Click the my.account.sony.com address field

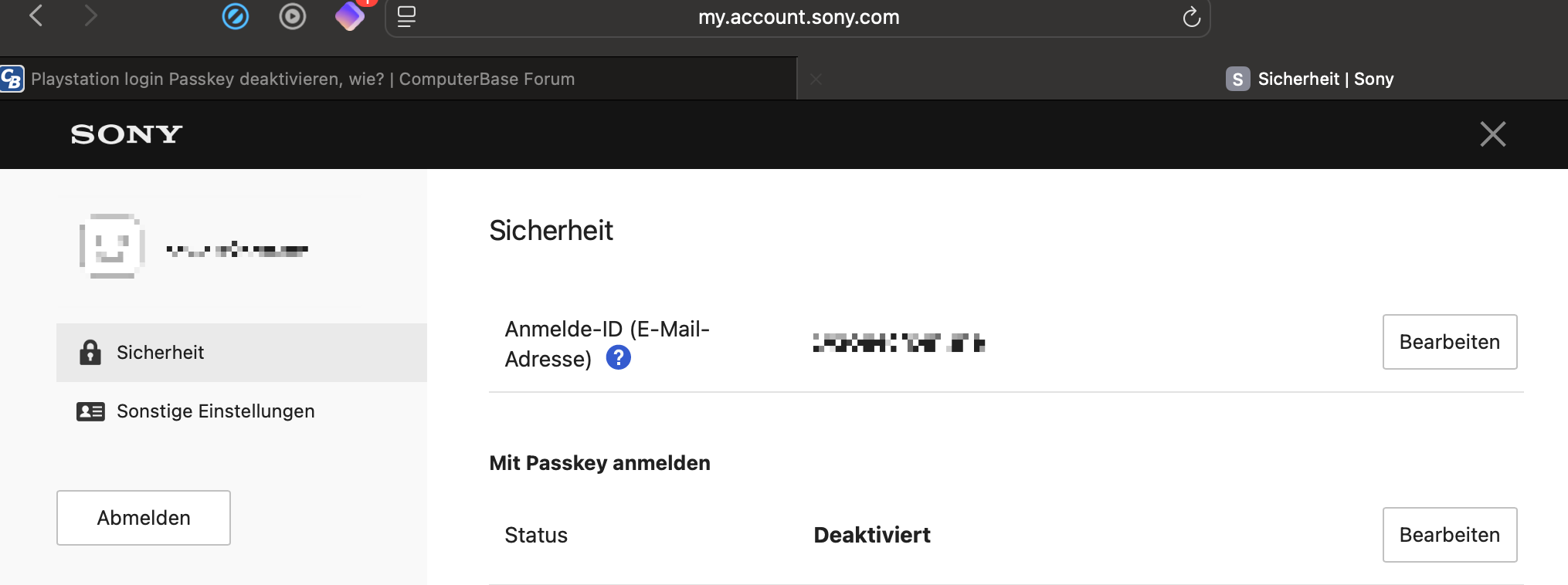(798, 17)
